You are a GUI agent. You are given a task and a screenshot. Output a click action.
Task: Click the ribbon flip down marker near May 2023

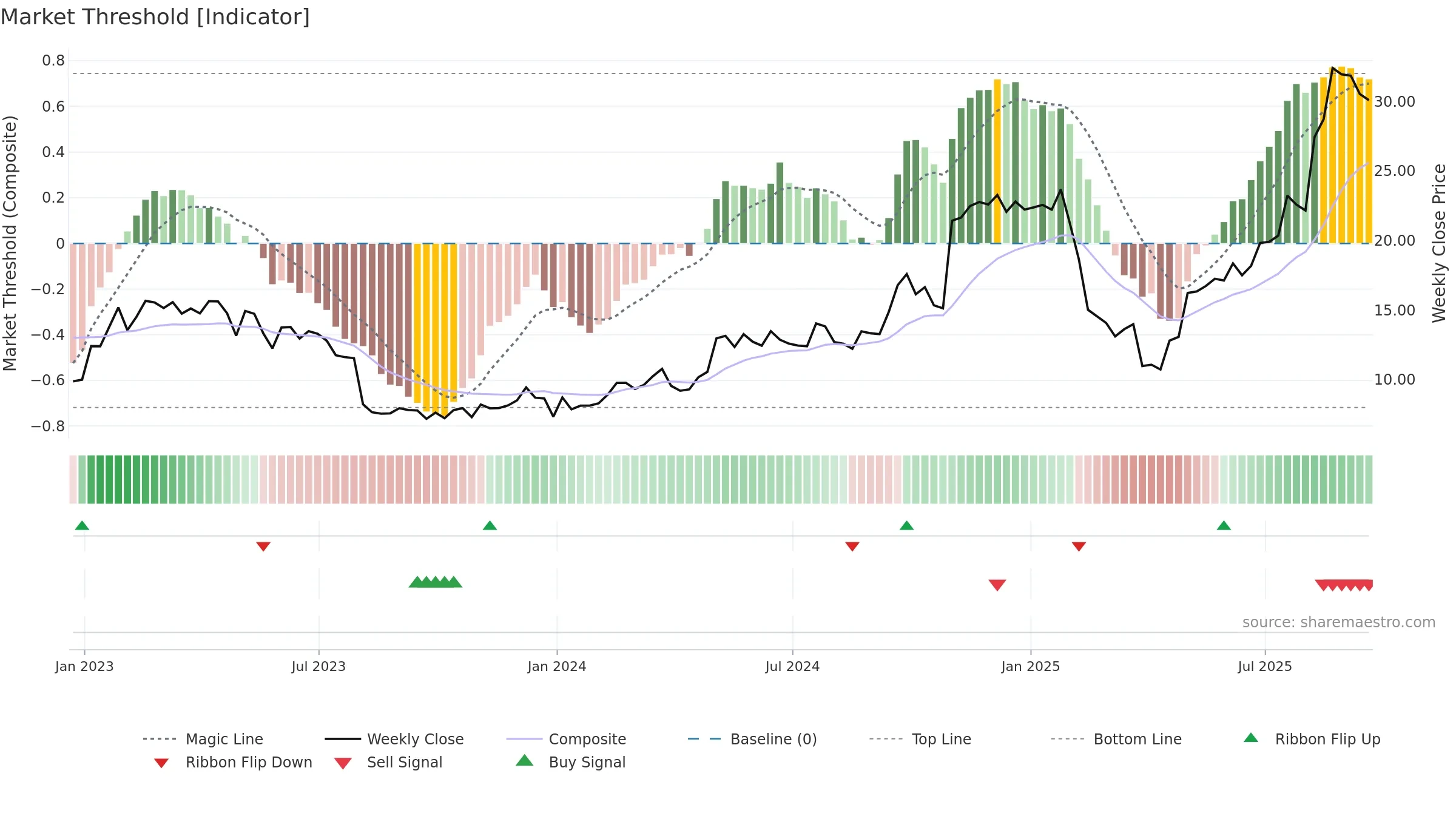coord(263,547)
